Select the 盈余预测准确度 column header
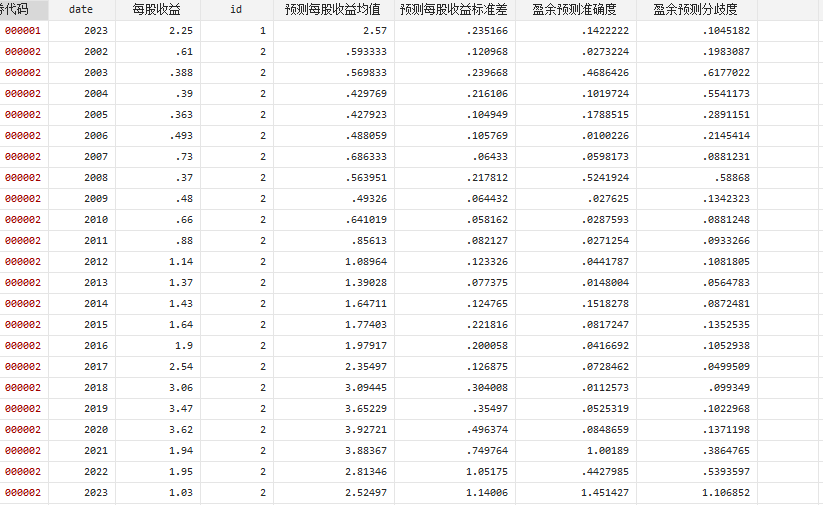 (x=575, y=9)
